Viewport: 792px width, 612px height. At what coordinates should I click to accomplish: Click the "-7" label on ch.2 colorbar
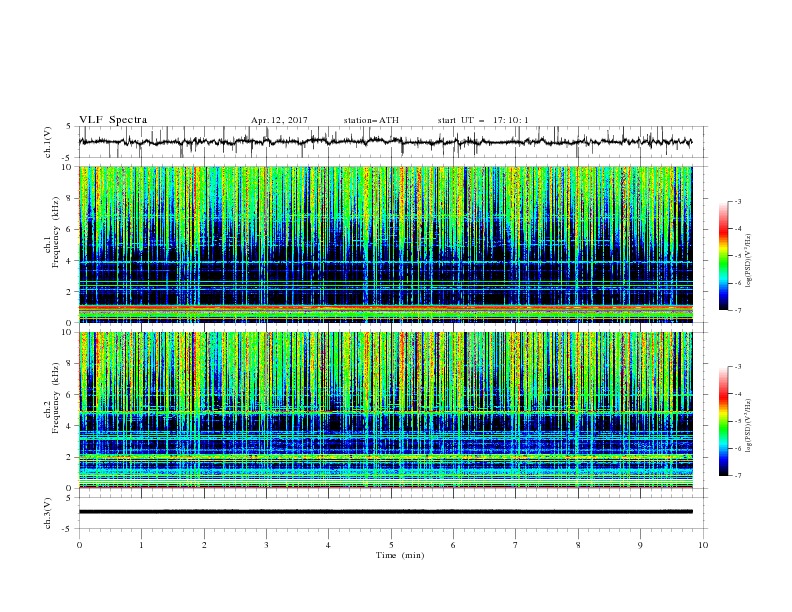(x=738, y=475)
